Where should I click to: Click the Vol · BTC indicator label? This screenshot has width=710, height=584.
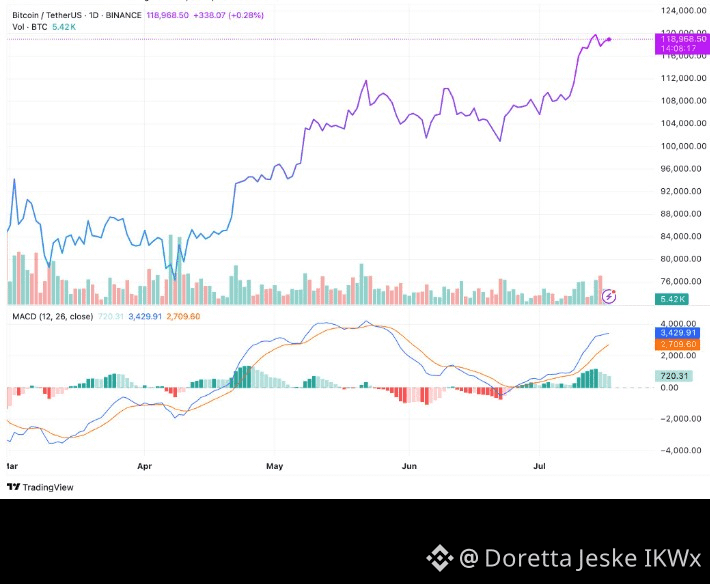(x=29, y=27)
